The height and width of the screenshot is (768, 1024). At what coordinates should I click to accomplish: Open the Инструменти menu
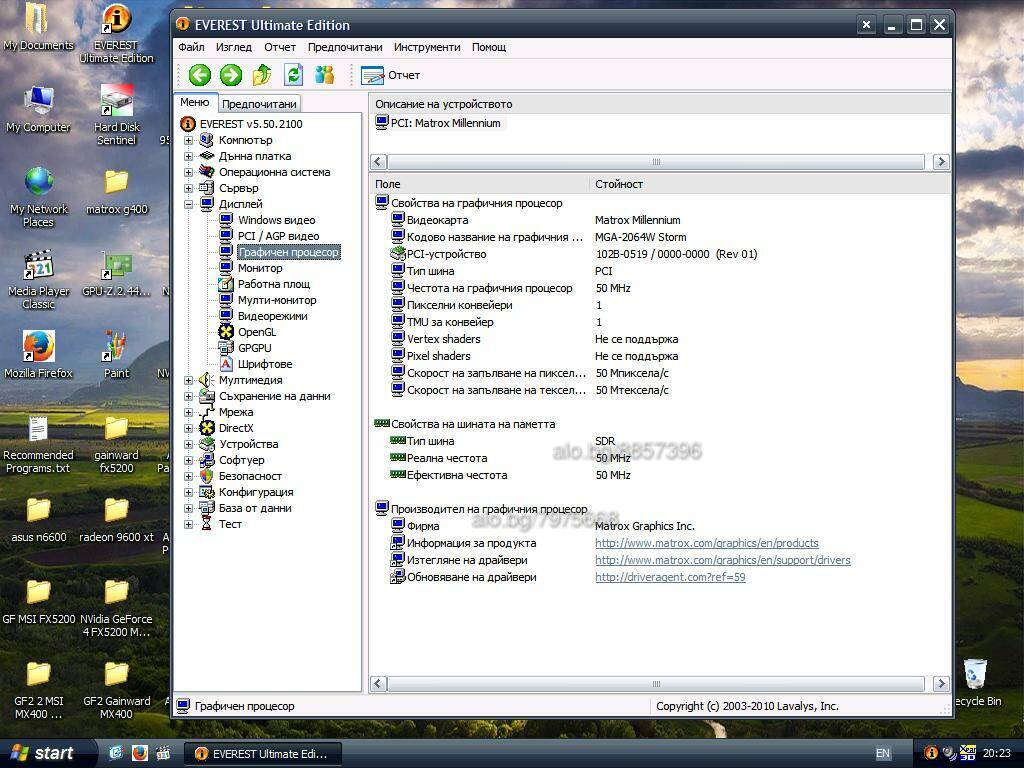click(x=427, y=47)
